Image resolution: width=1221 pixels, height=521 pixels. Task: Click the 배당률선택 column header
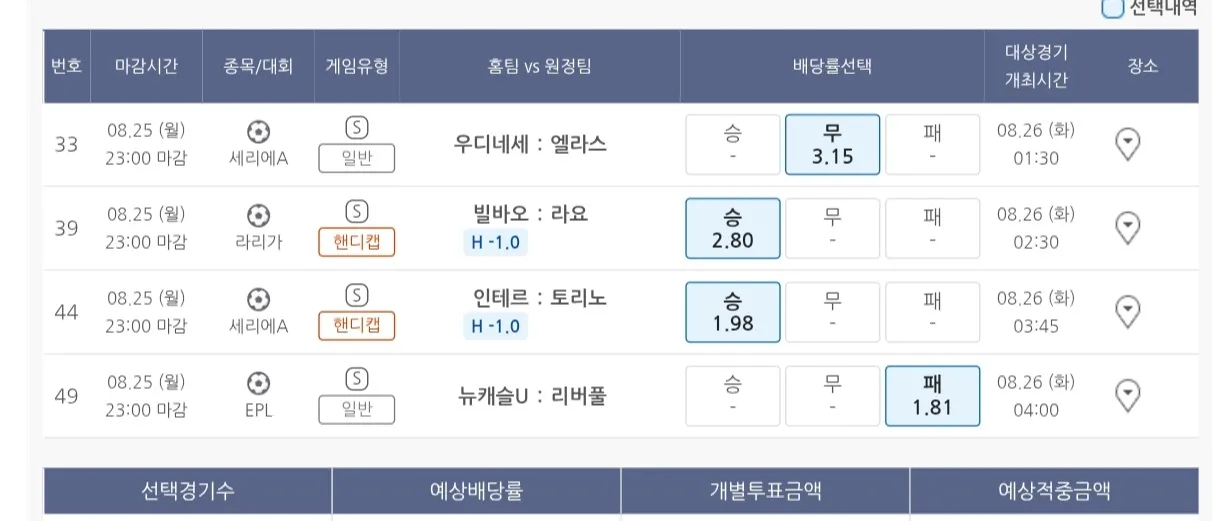[x=832, y=66]
